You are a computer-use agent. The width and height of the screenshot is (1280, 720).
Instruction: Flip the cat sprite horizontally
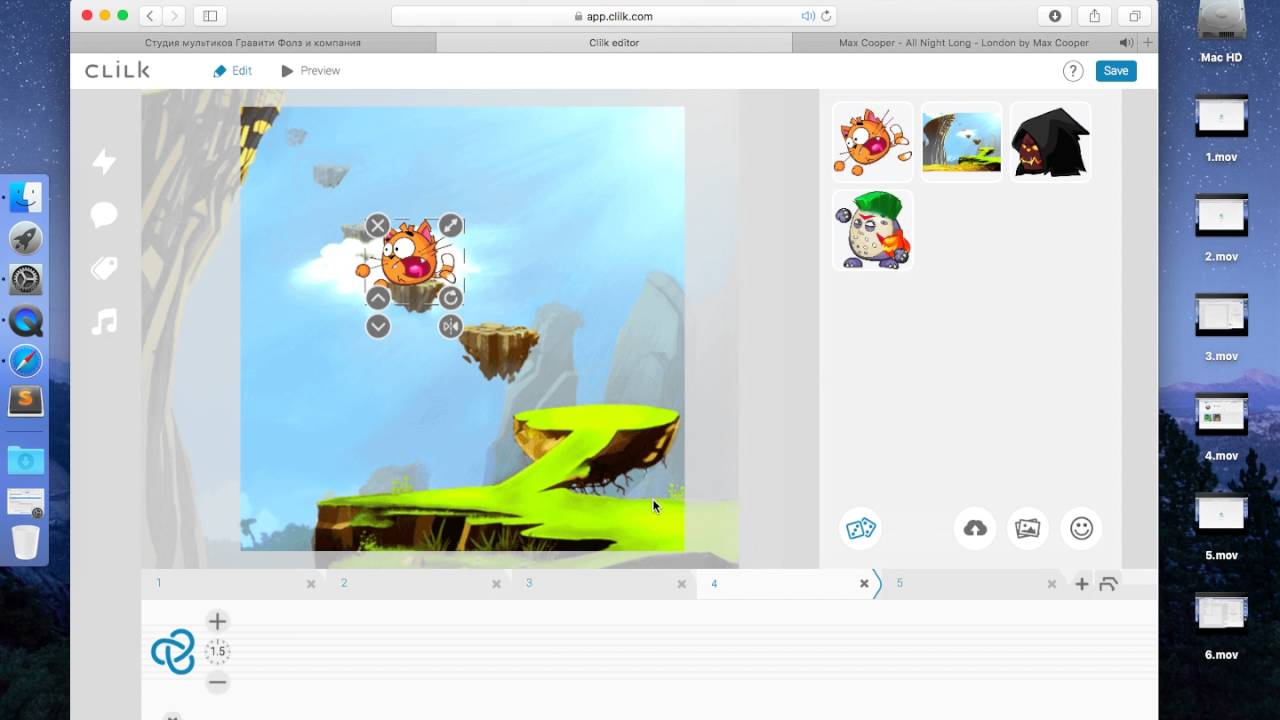(x=451, y=326)
